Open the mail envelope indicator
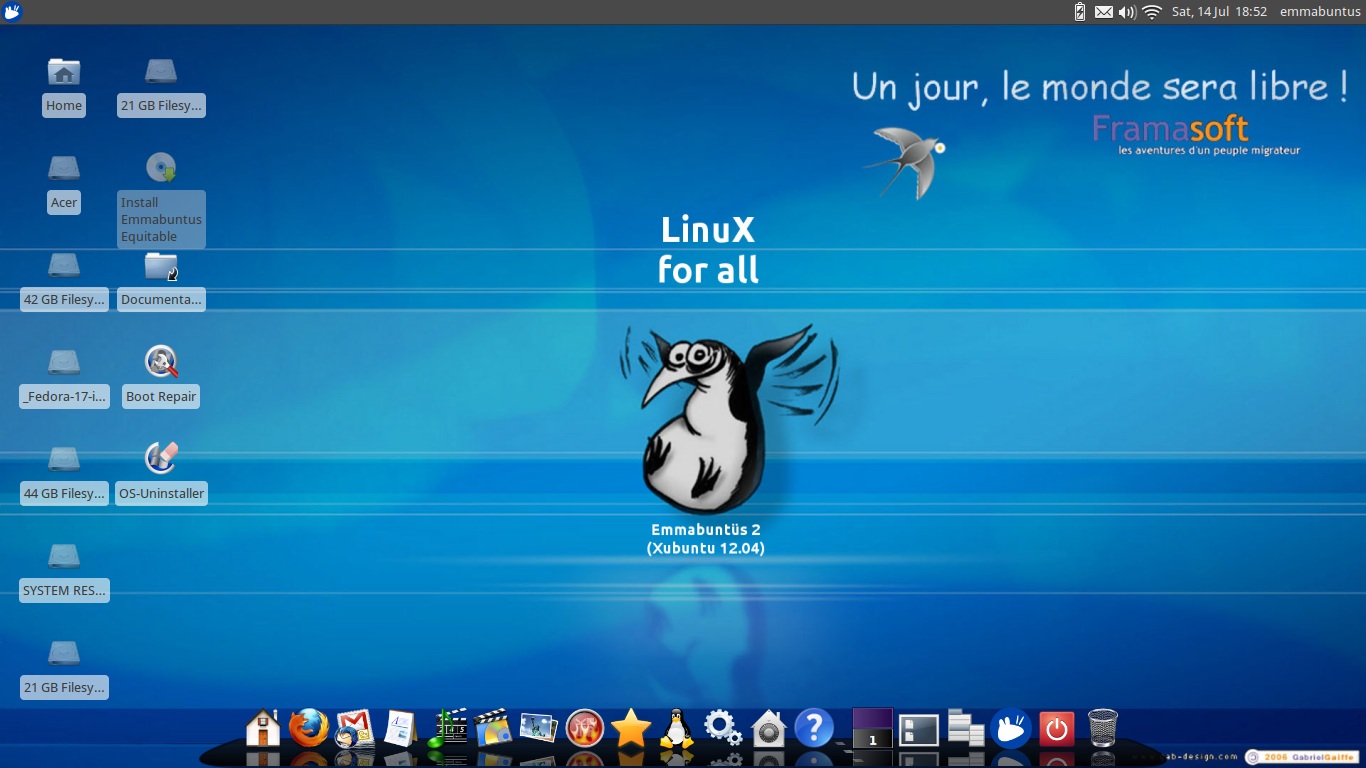This screenshot has width=1366, height=768. [x=1104, y=12]
